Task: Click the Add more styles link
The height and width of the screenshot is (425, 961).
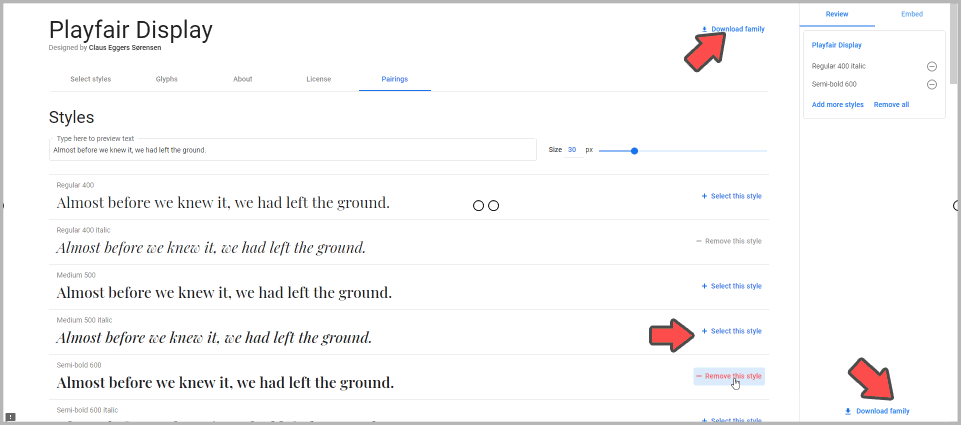Action: 837,105
